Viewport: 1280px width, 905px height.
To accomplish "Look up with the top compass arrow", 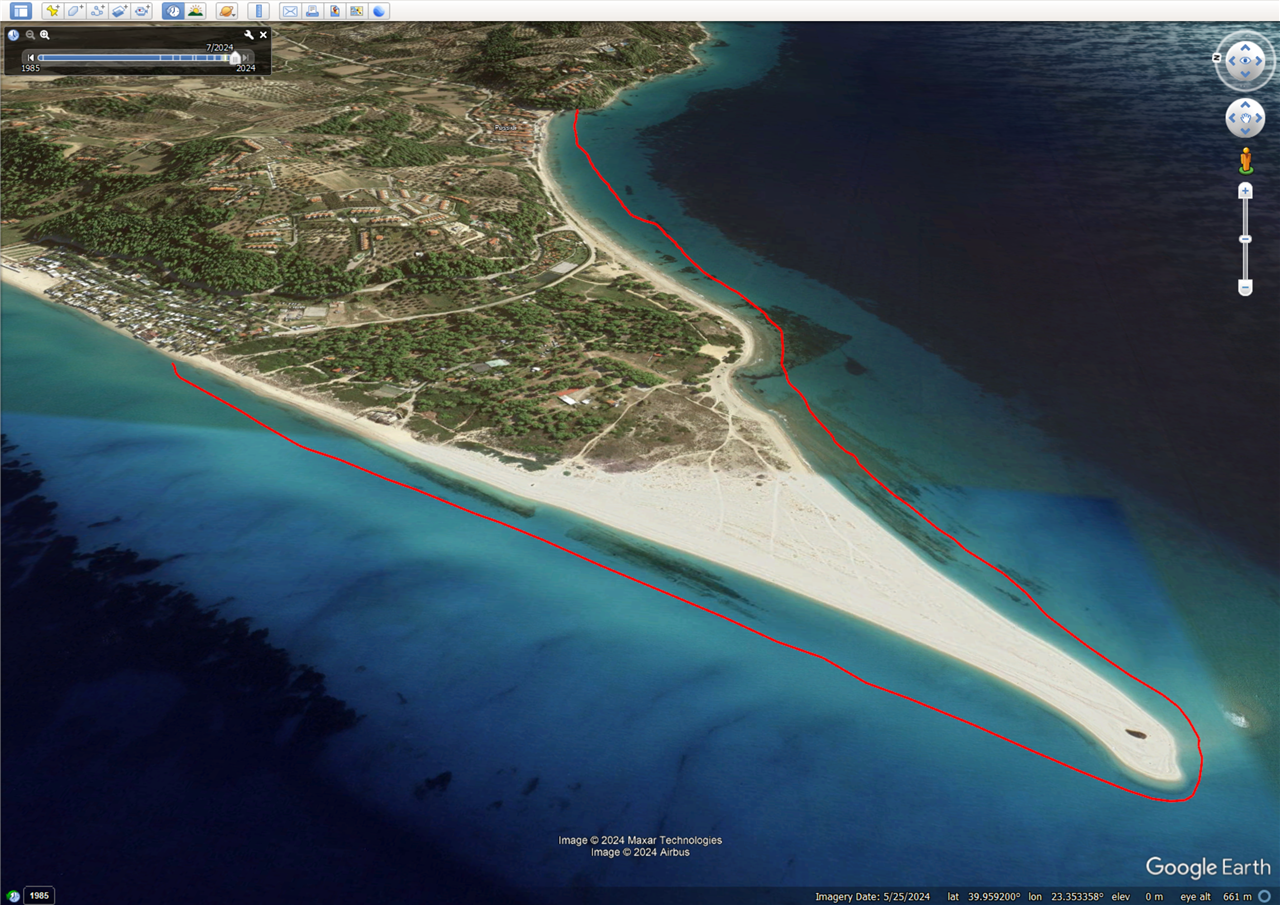I will point(1245,47).
